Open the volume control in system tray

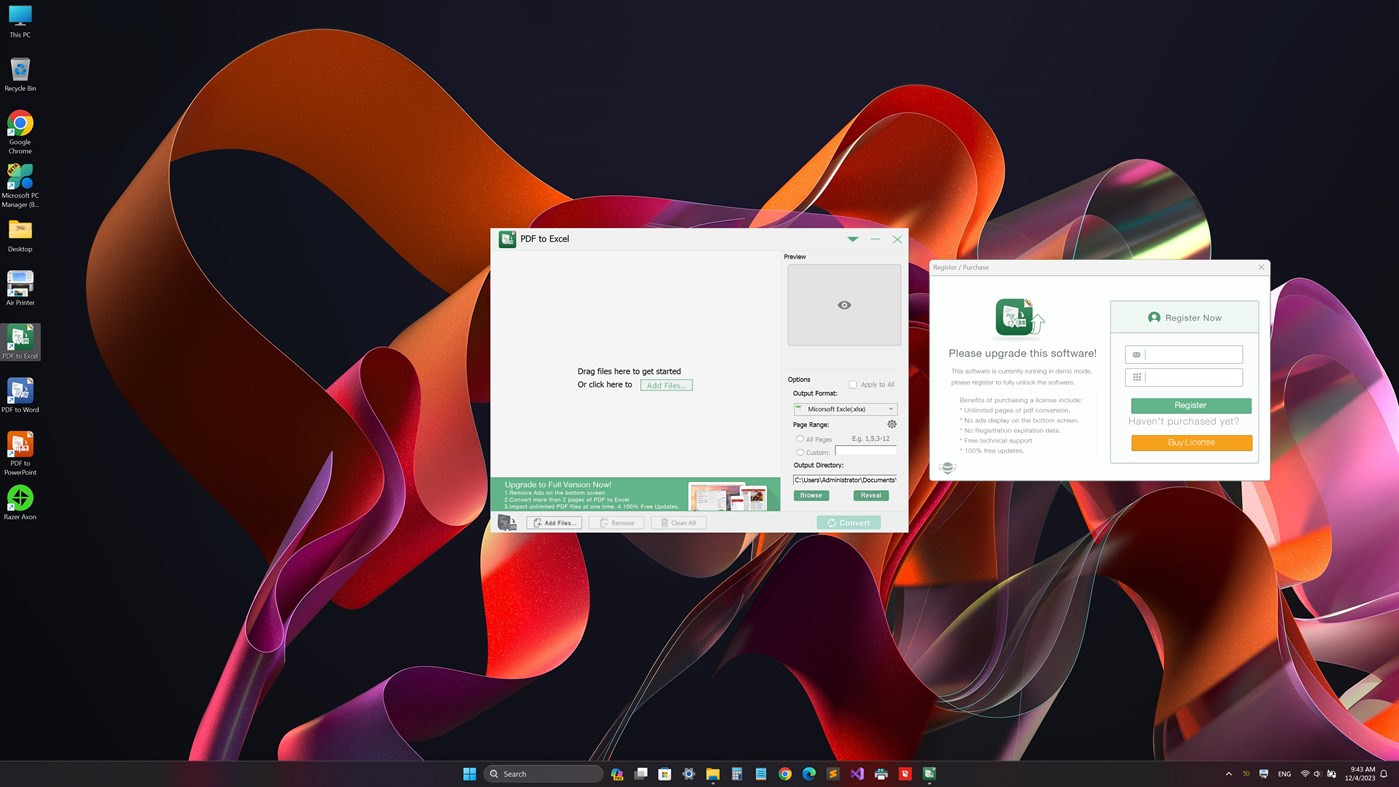pyautogui.click(x=1318, y=774)
